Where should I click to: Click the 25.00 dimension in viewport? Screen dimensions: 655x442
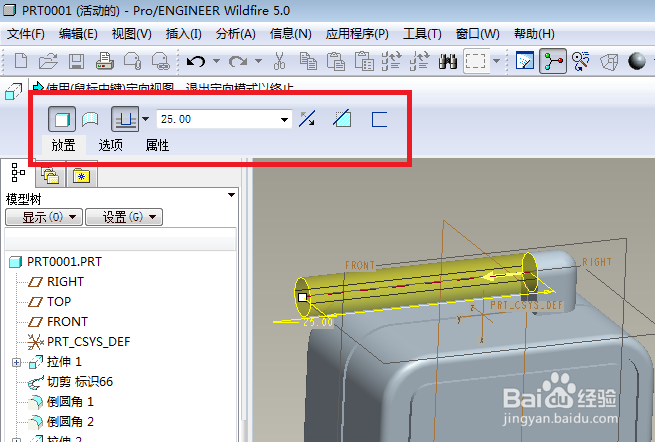pos(318,323)
